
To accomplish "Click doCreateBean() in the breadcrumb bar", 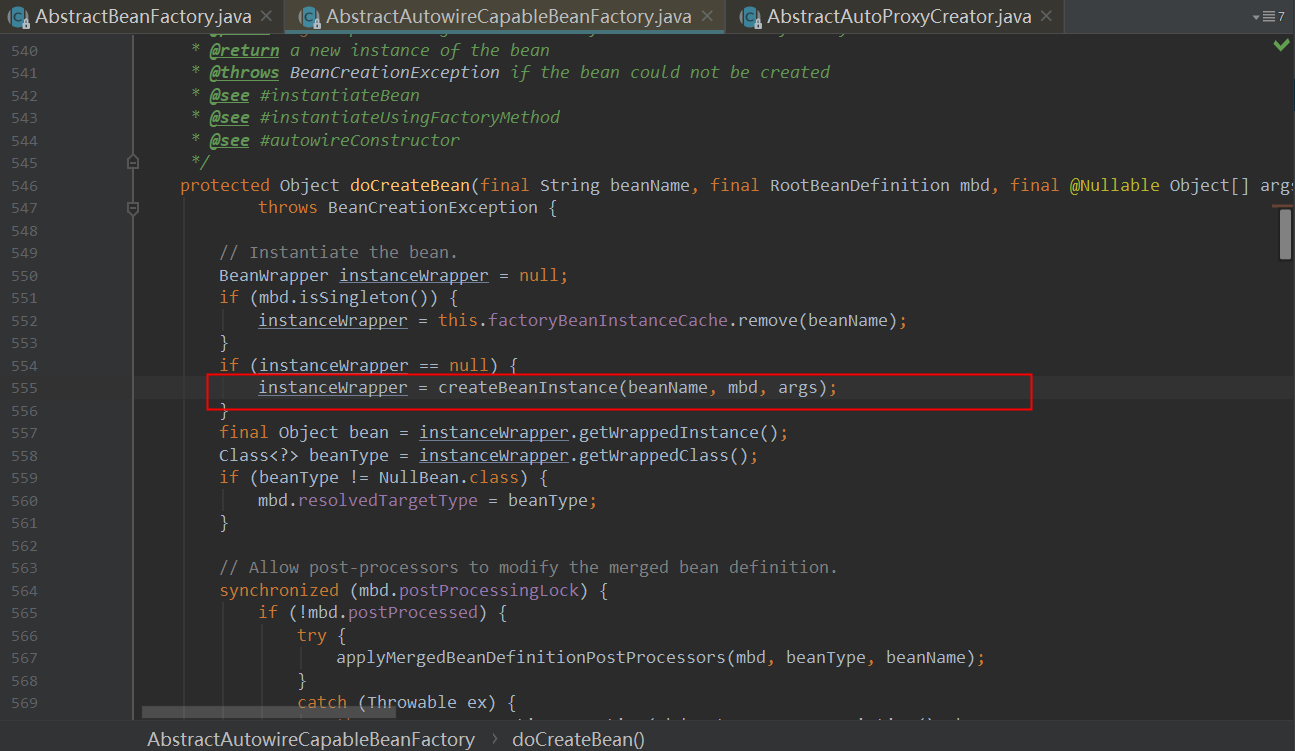I will 578,739.
